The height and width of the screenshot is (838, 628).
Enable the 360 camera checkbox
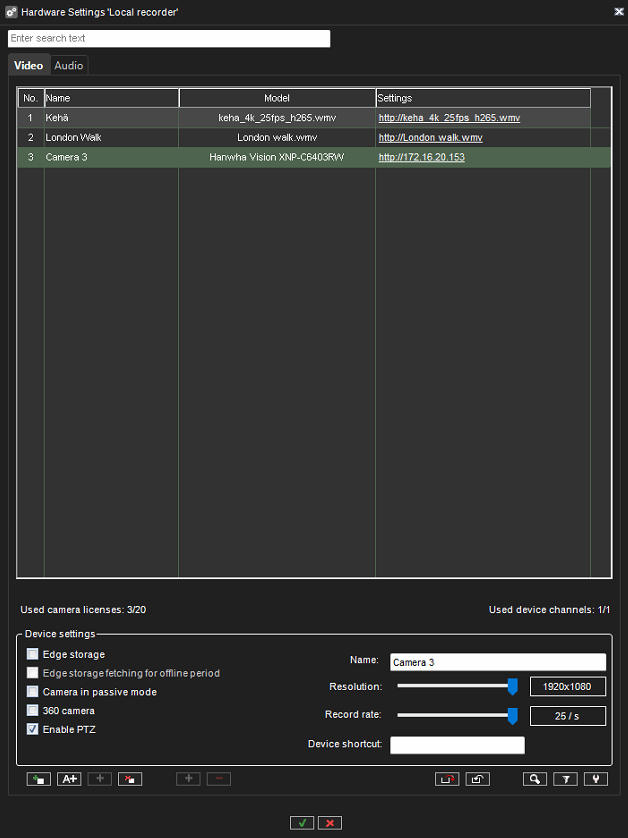(x=33, y=710)
